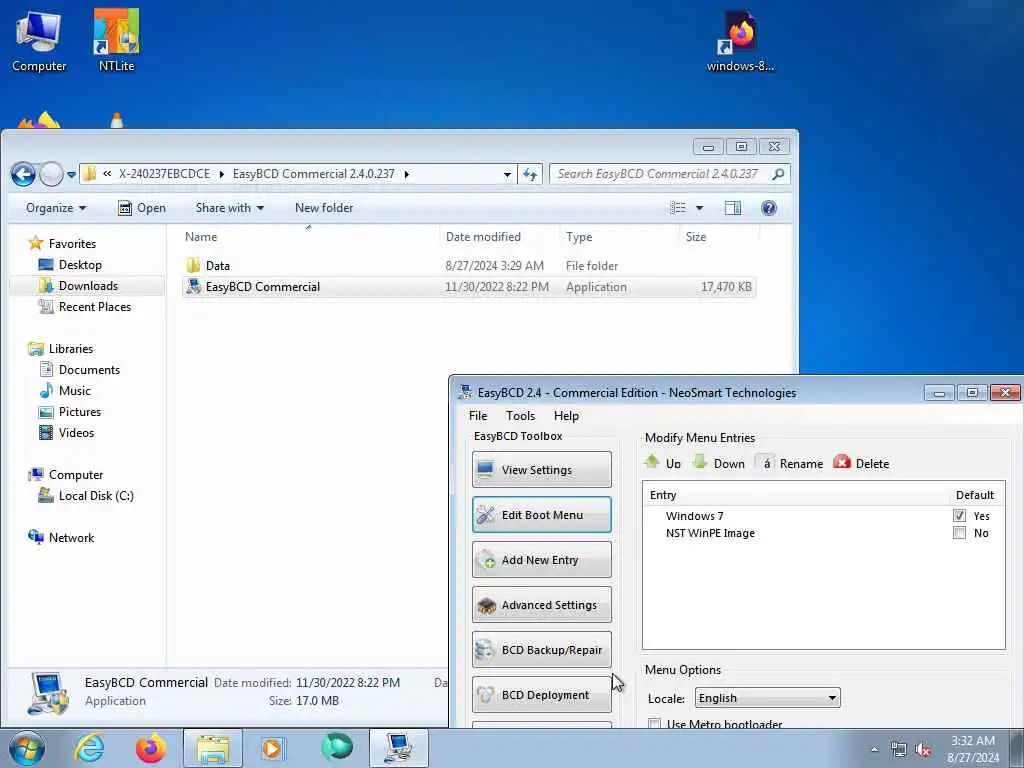Create a New folder
Screen dimensions: 1024x768
pos(323,208)
